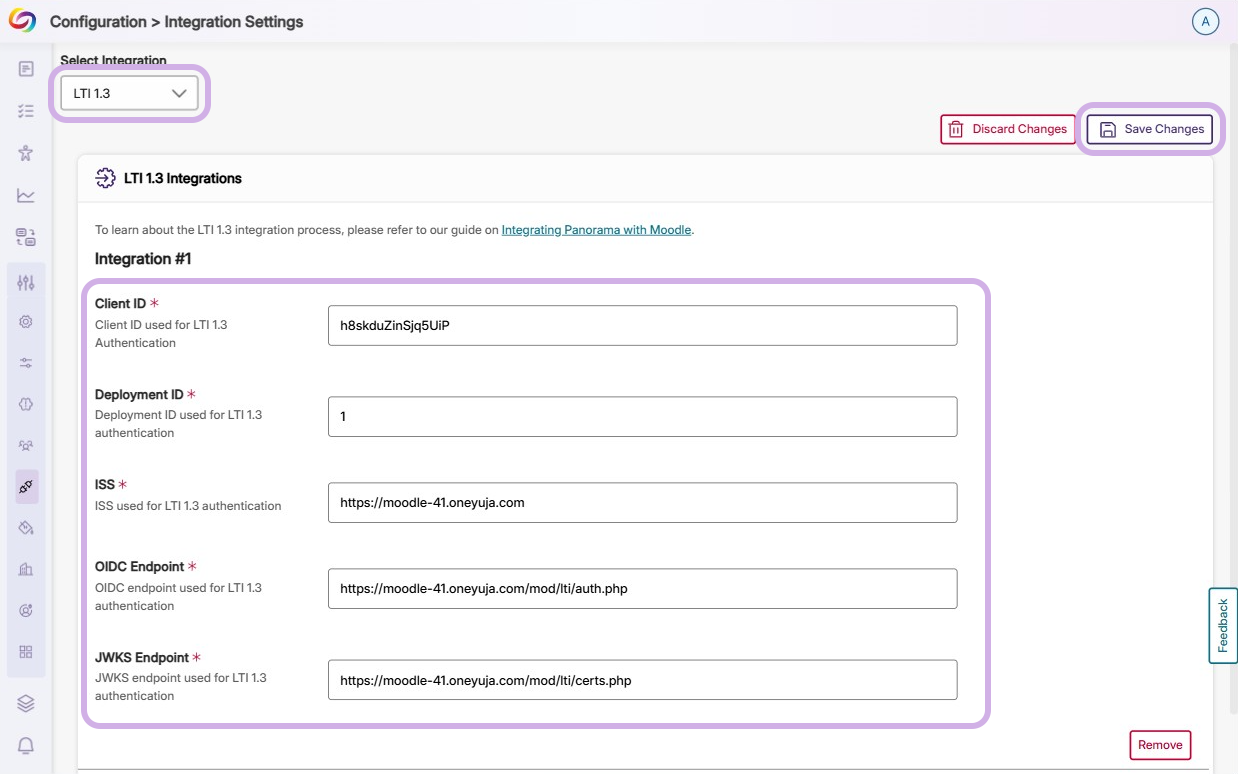Open the user circle badge icon

(26, 610)
